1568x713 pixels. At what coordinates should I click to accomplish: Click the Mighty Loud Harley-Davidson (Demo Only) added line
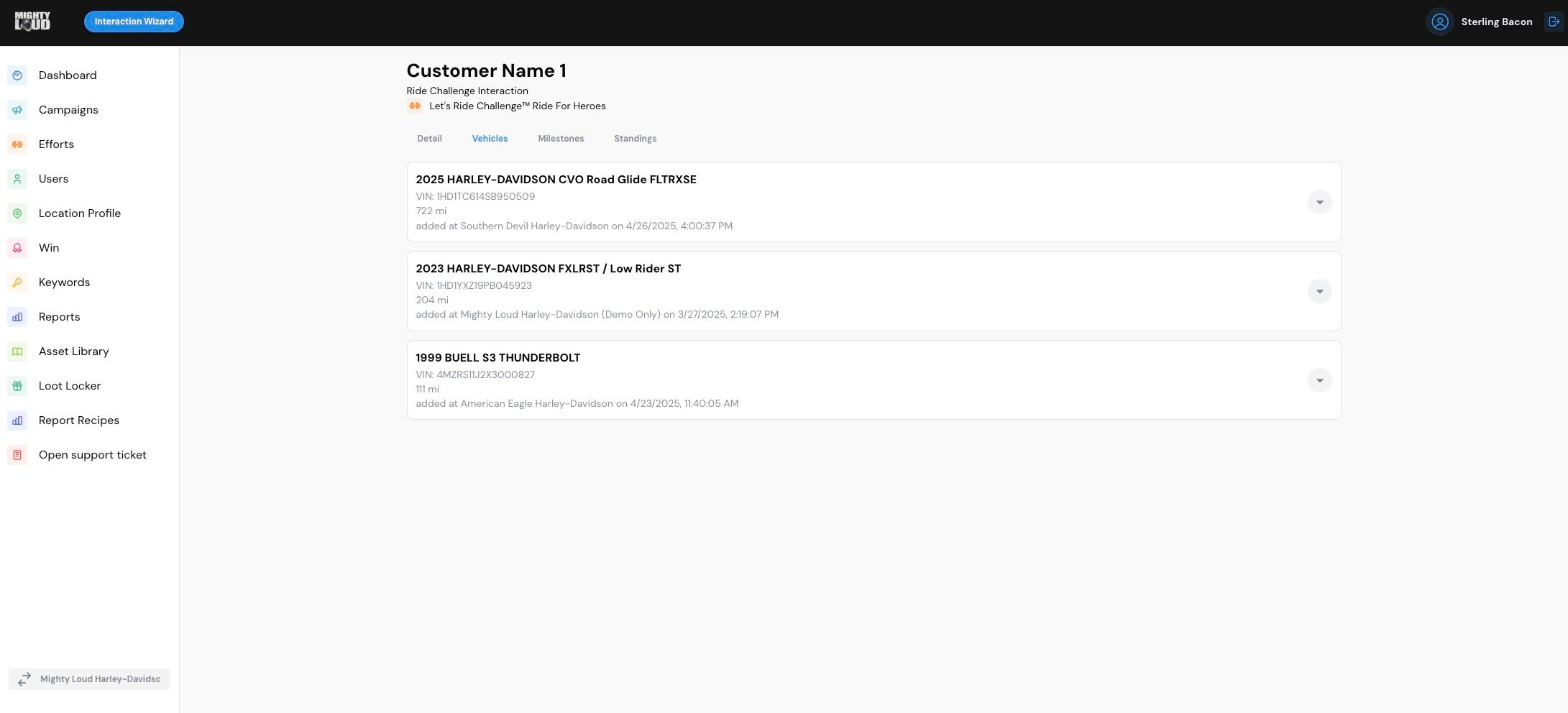pyautogui.click(x=597, y=314)
